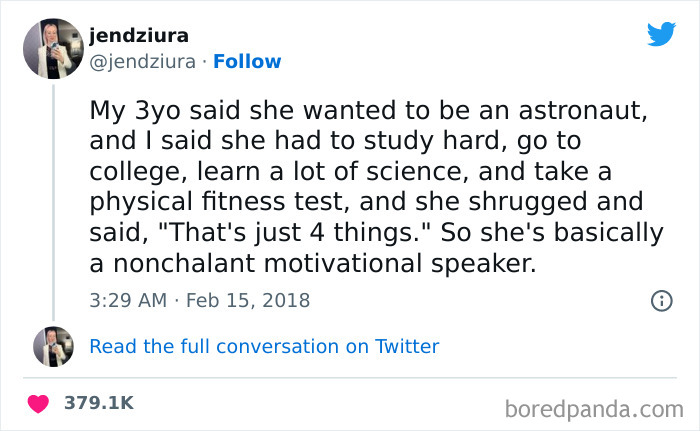Click the small avatar beside the conversation link
The width and height of the screenshot is (700, 431).
(x=51, y=347)
